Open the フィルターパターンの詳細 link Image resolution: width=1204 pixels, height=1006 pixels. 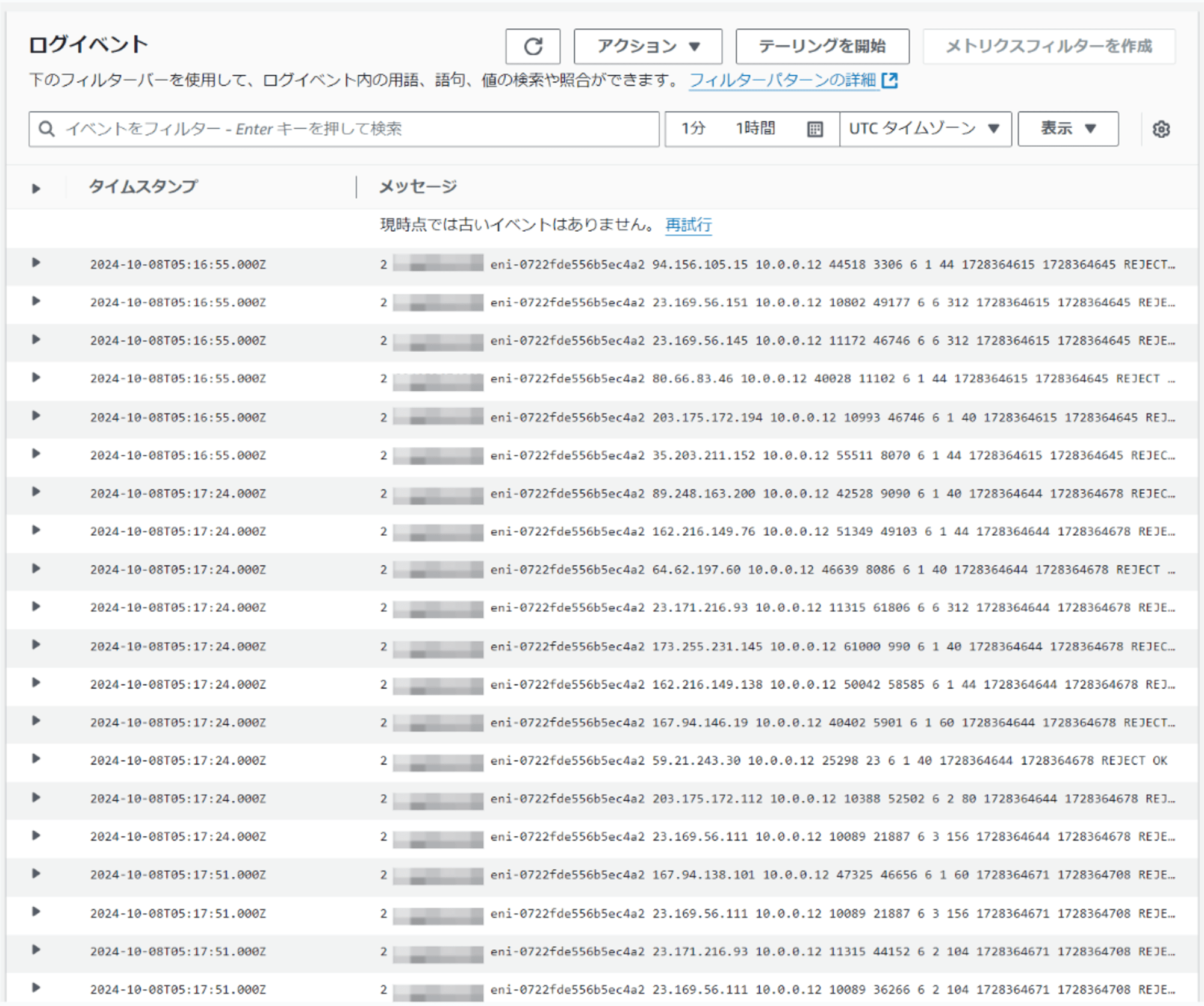click(793, 80)
